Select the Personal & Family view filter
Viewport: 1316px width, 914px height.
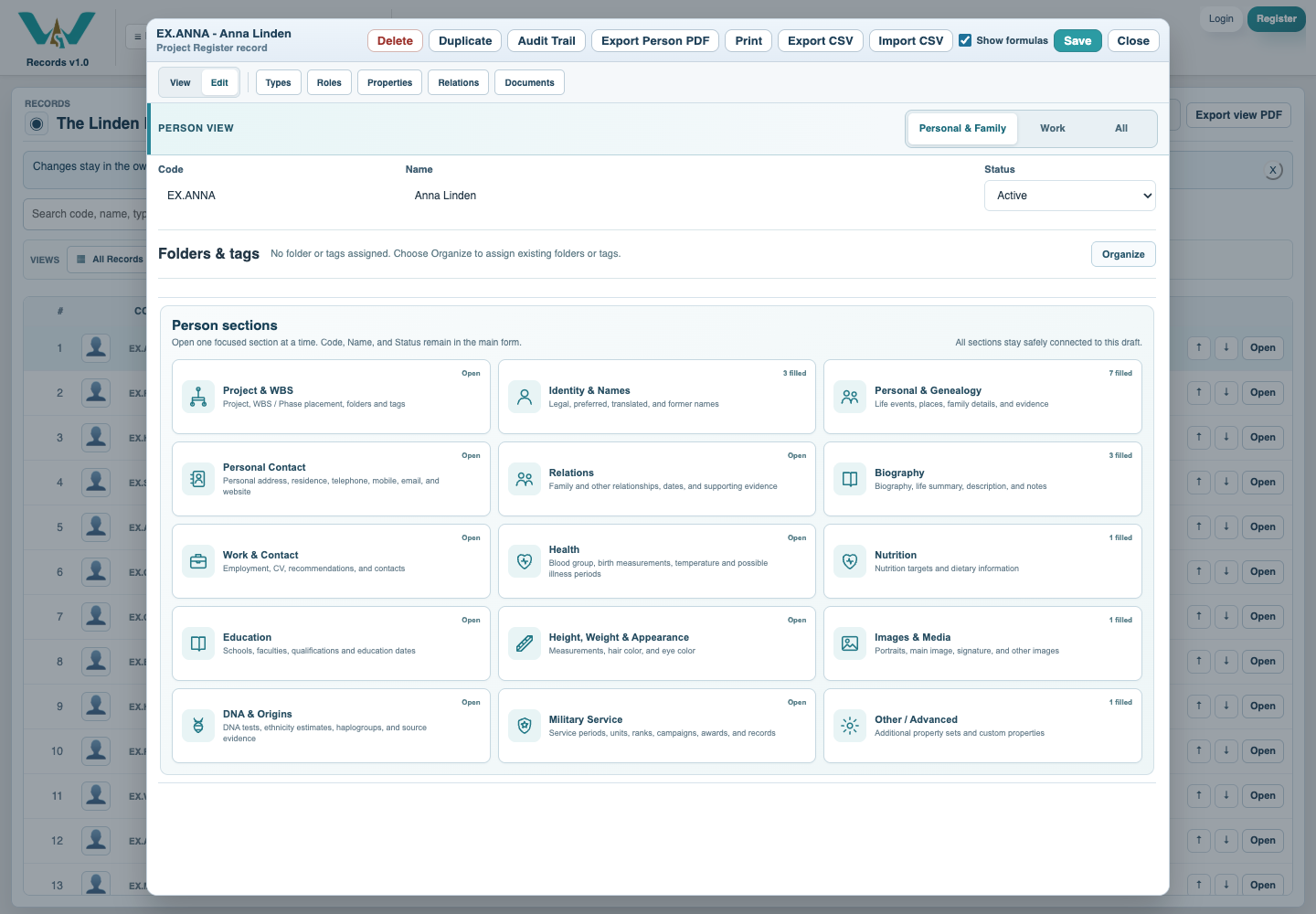pos(962,128)
